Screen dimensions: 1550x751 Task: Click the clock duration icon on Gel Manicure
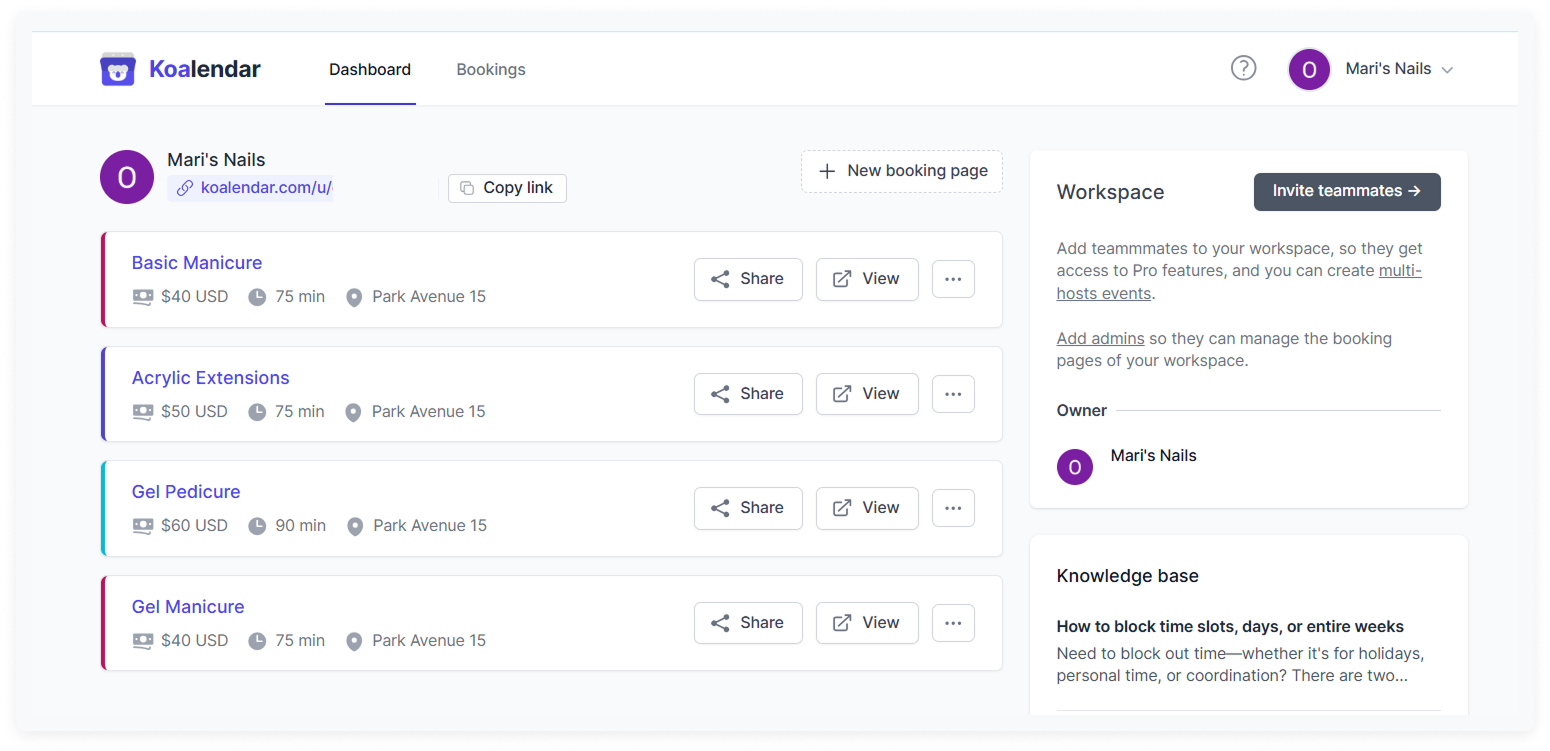point(258,640)
